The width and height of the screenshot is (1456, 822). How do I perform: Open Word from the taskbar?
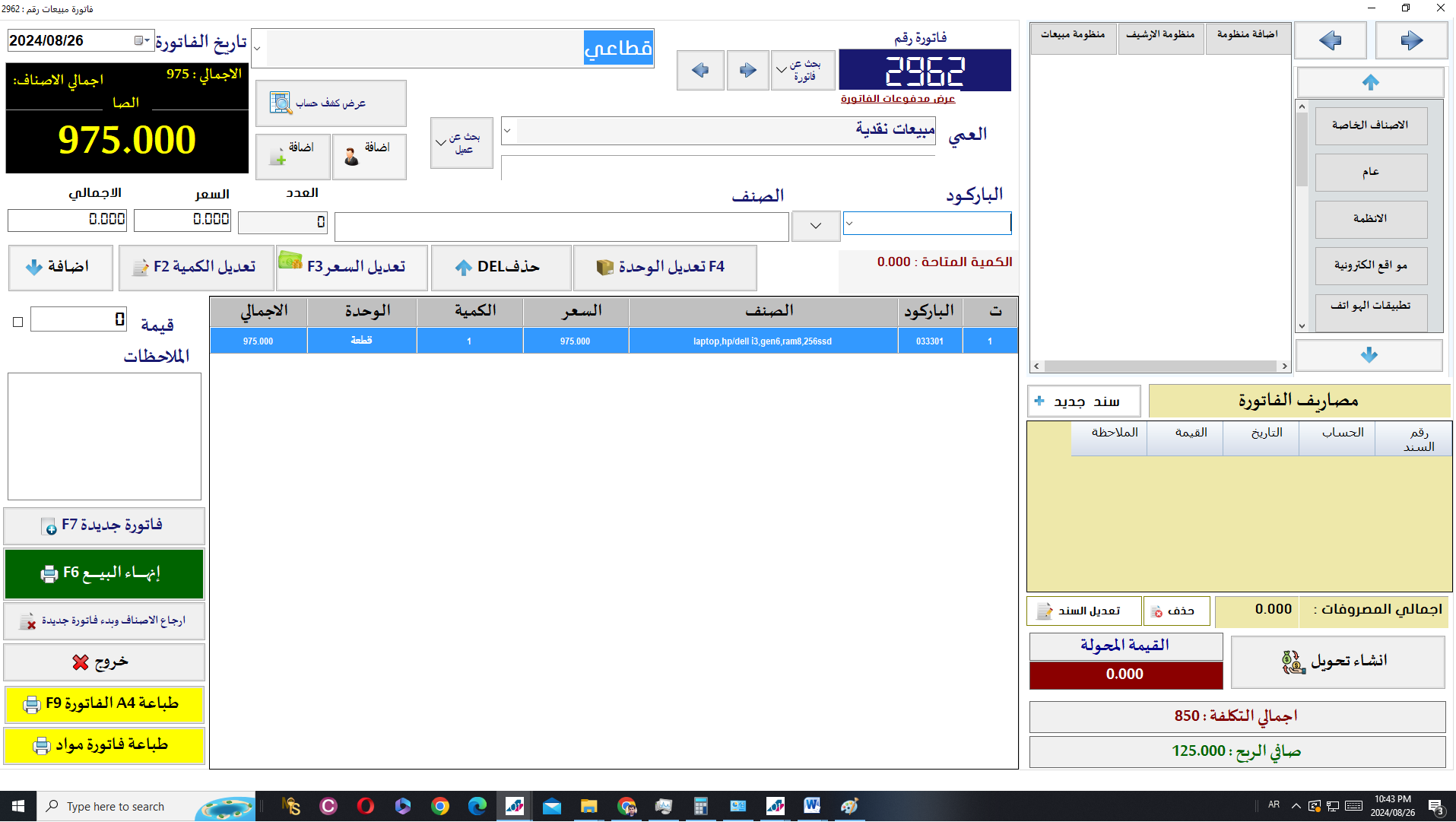812,806
